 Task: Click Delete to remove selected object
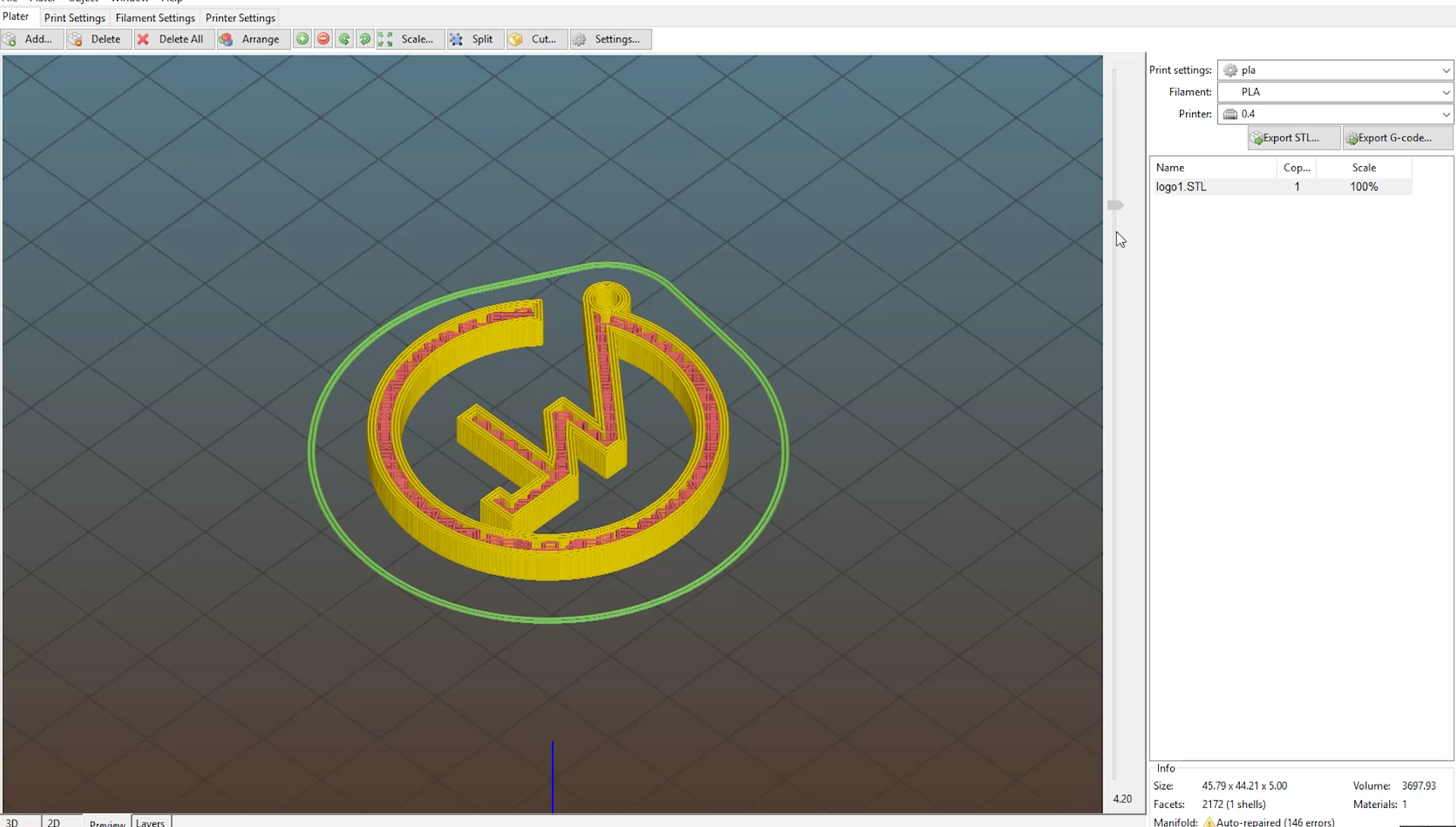coord(98,39)
